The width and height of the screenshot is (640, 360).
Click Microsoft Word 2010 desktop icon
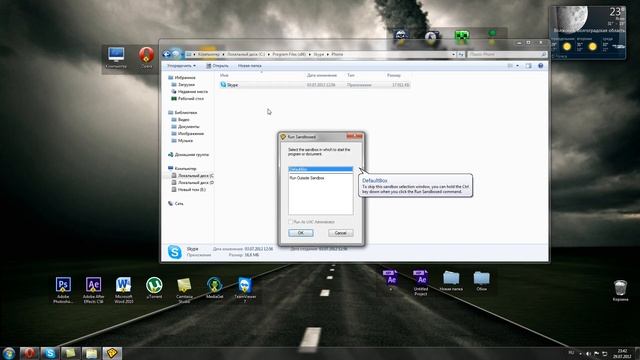click(124, 290)
